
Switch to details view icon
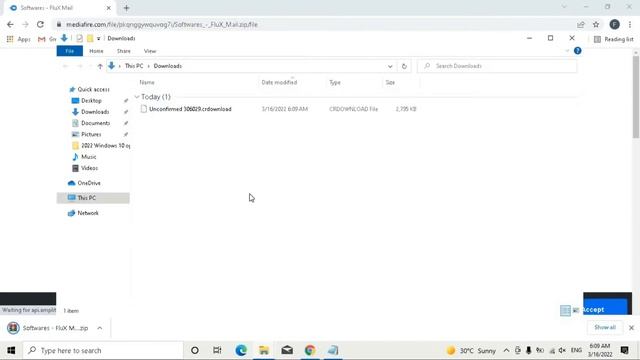pyautogui.click(x=565, y=311)
